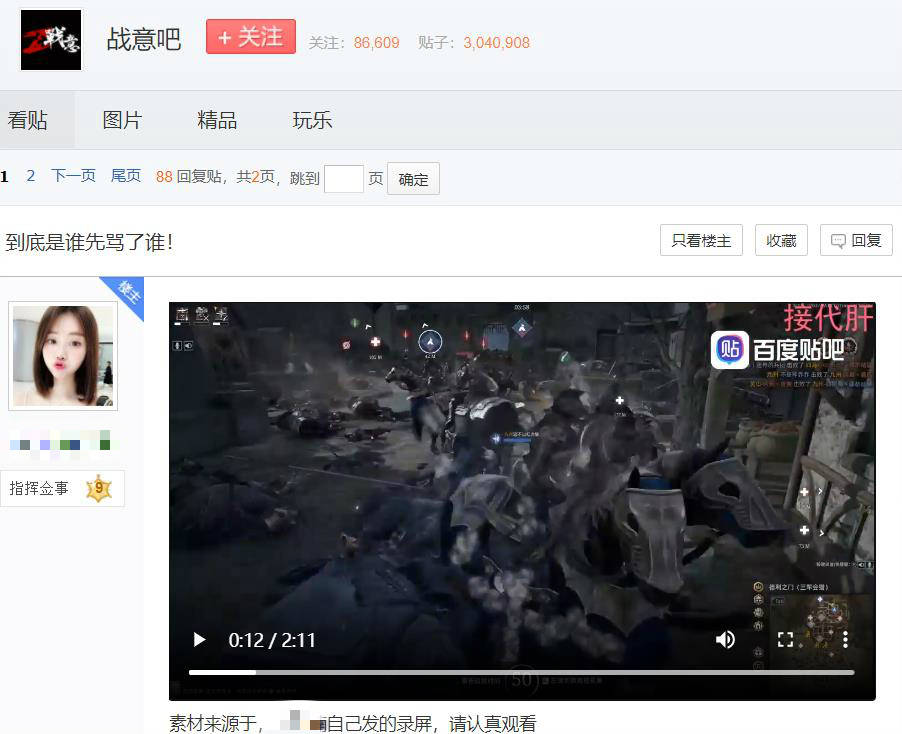Click the 战意吧 forum logo image
Viewport: 902px width, 734px height.
51,40
